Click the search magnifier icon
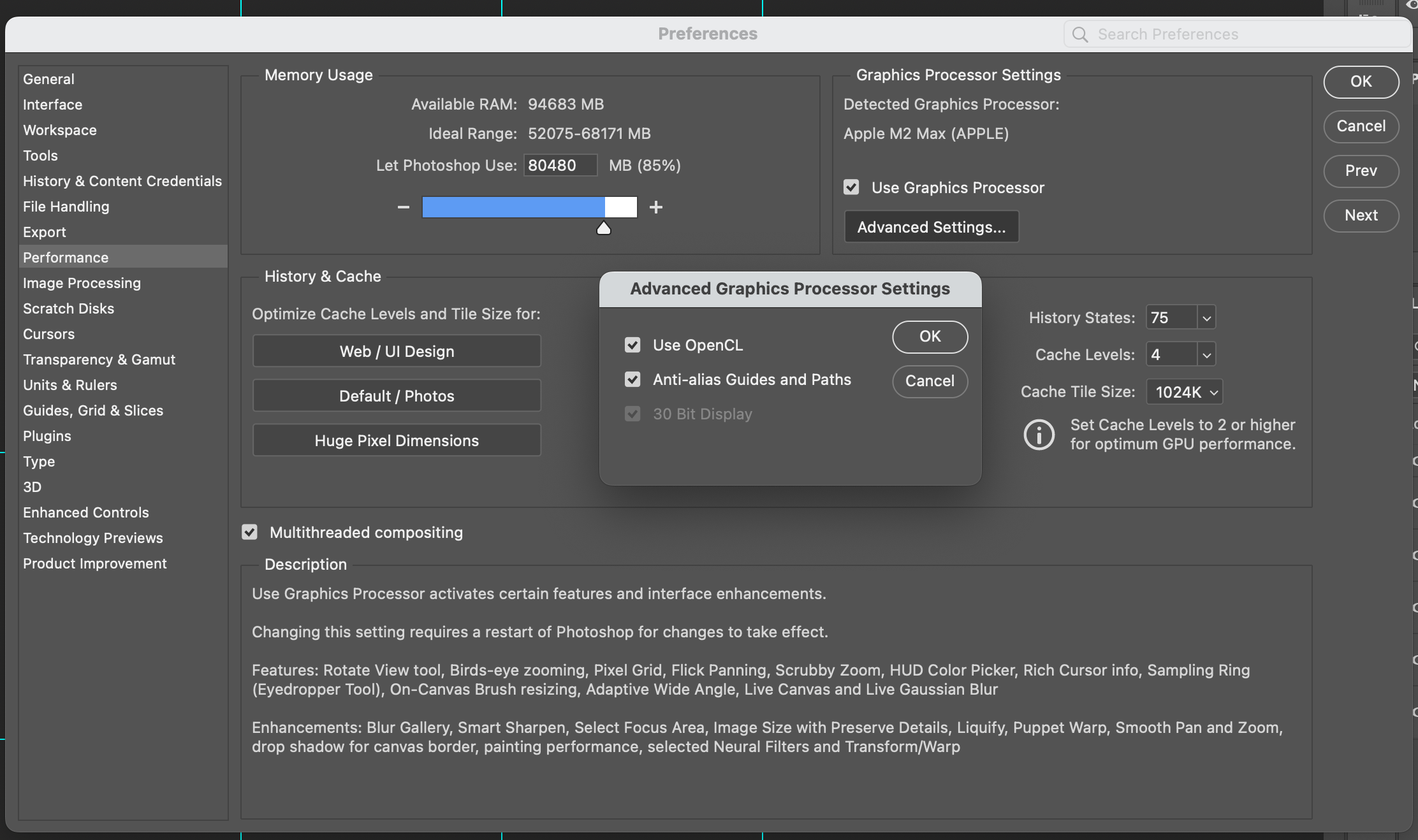Screen dimensions: 1418x840 coord(1079,34)
